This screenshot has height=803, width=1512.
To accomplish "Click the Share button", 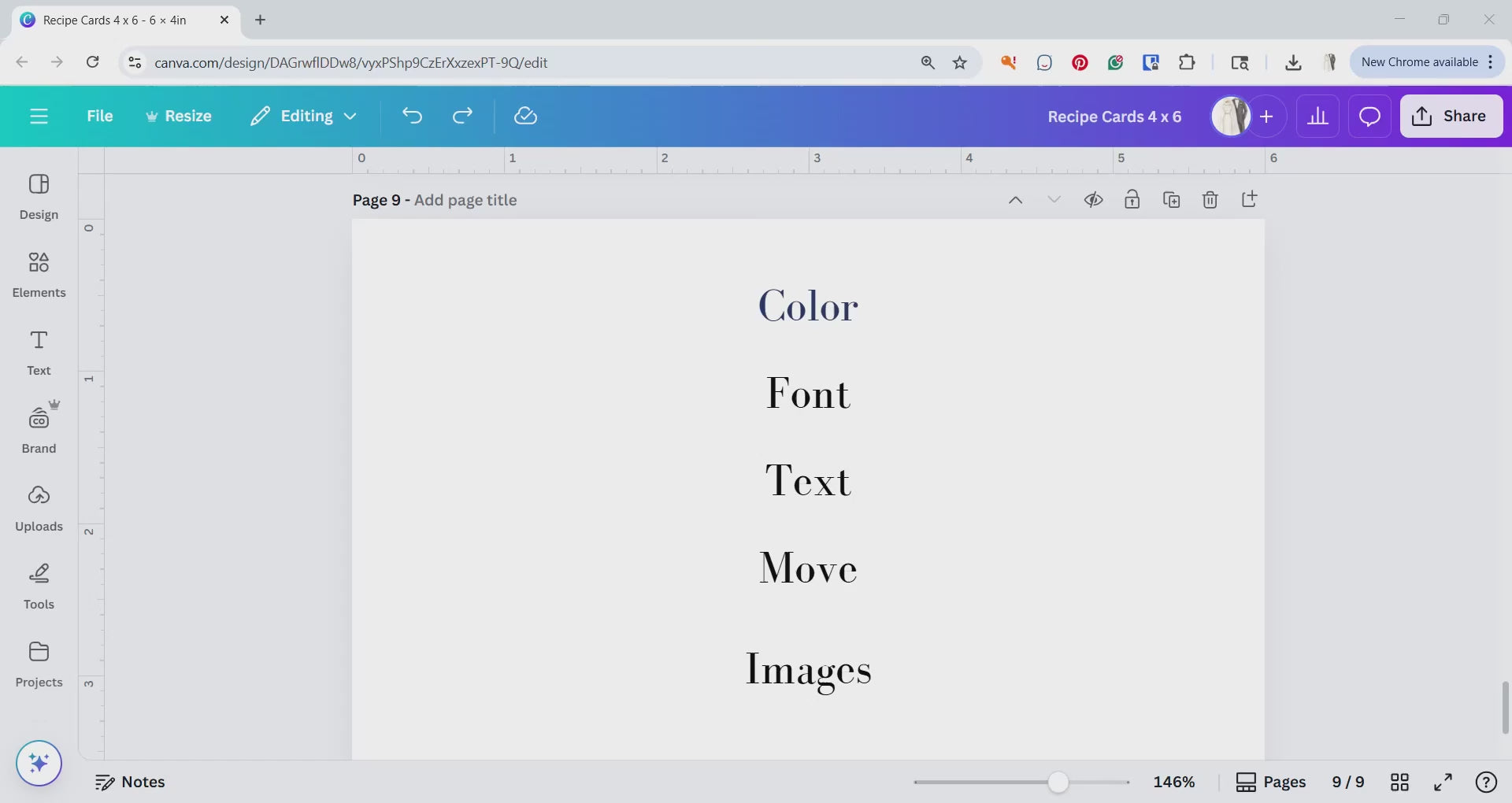I will tap(1451, 117).
